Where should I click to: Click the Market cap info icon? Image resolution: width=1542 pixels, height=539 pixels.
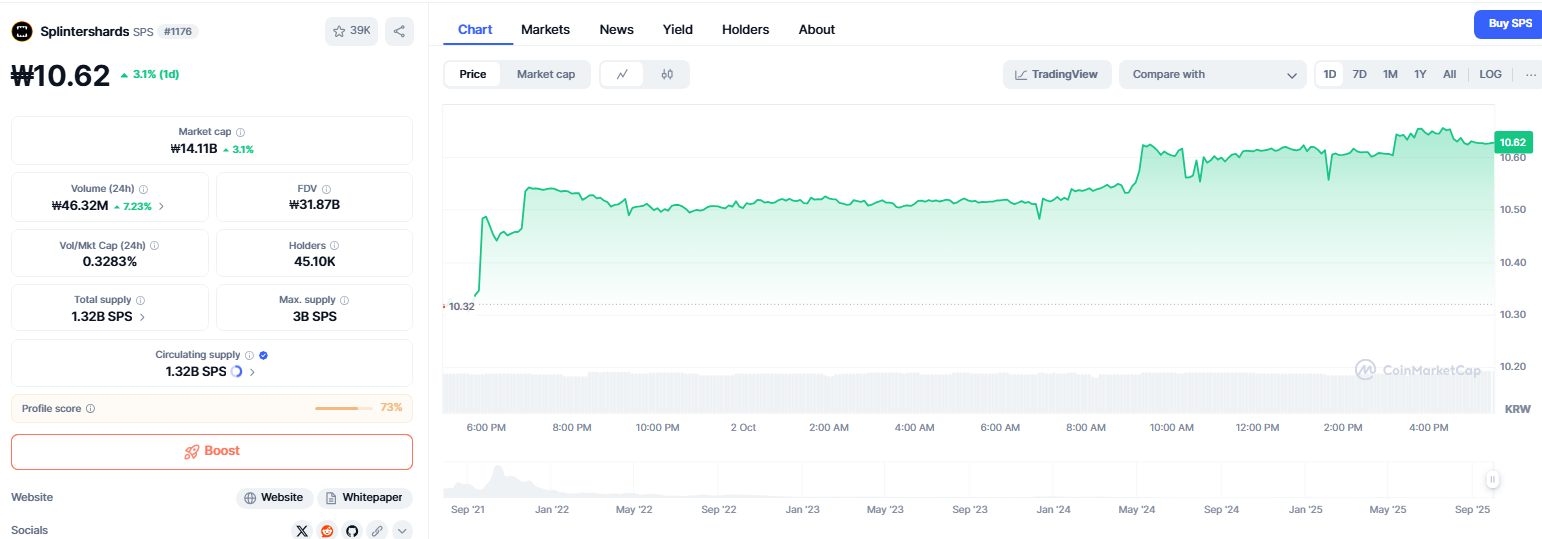point(241,132)
